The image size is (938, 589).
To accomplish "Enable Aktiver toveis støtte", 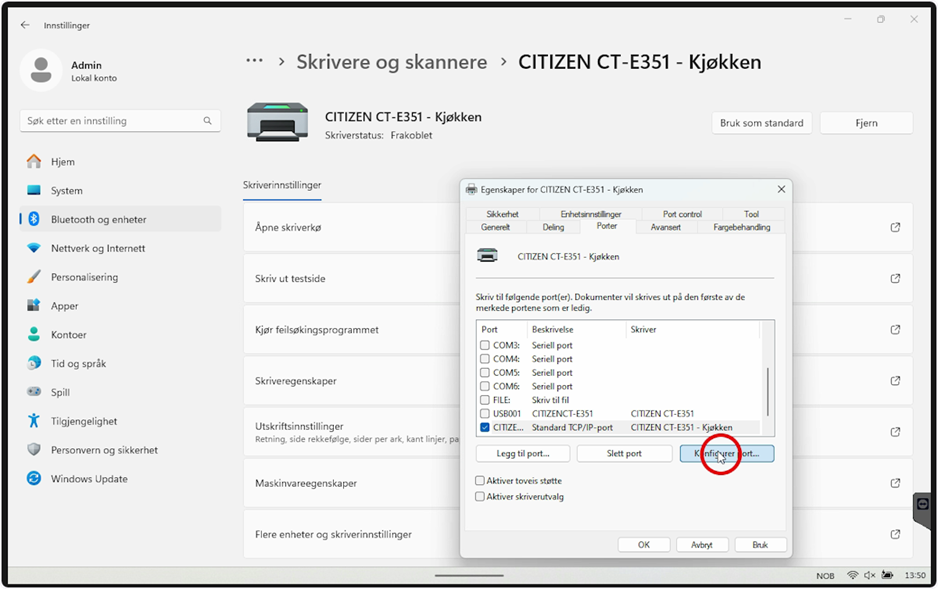I will pos(480,481).
